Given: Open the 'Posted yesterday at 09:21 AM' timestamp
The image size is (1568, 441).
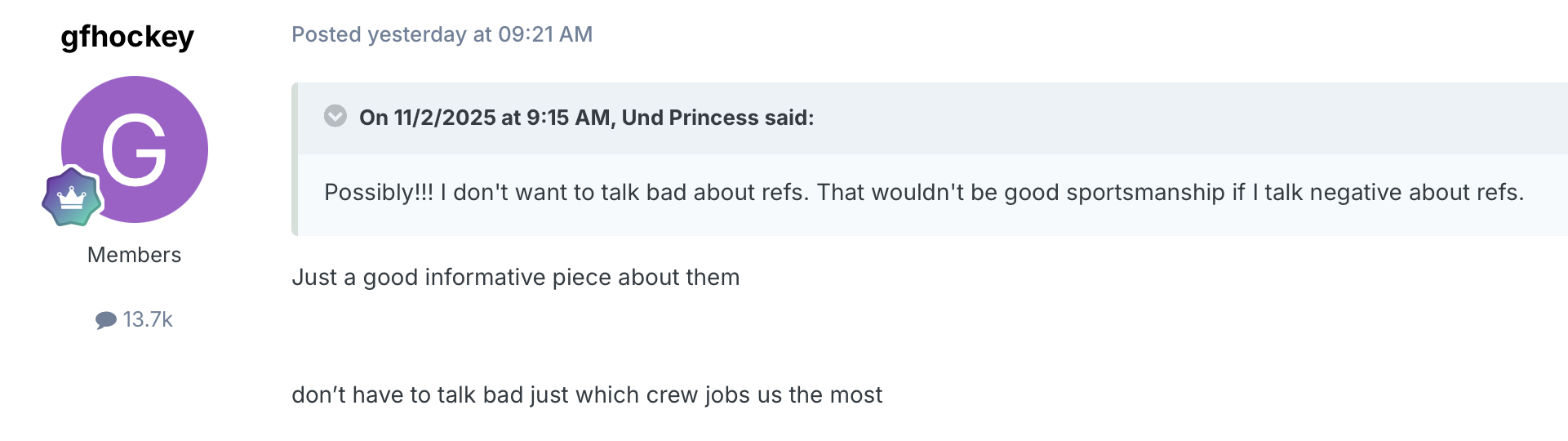Looking at the screenshot, I should pos(442,34).
